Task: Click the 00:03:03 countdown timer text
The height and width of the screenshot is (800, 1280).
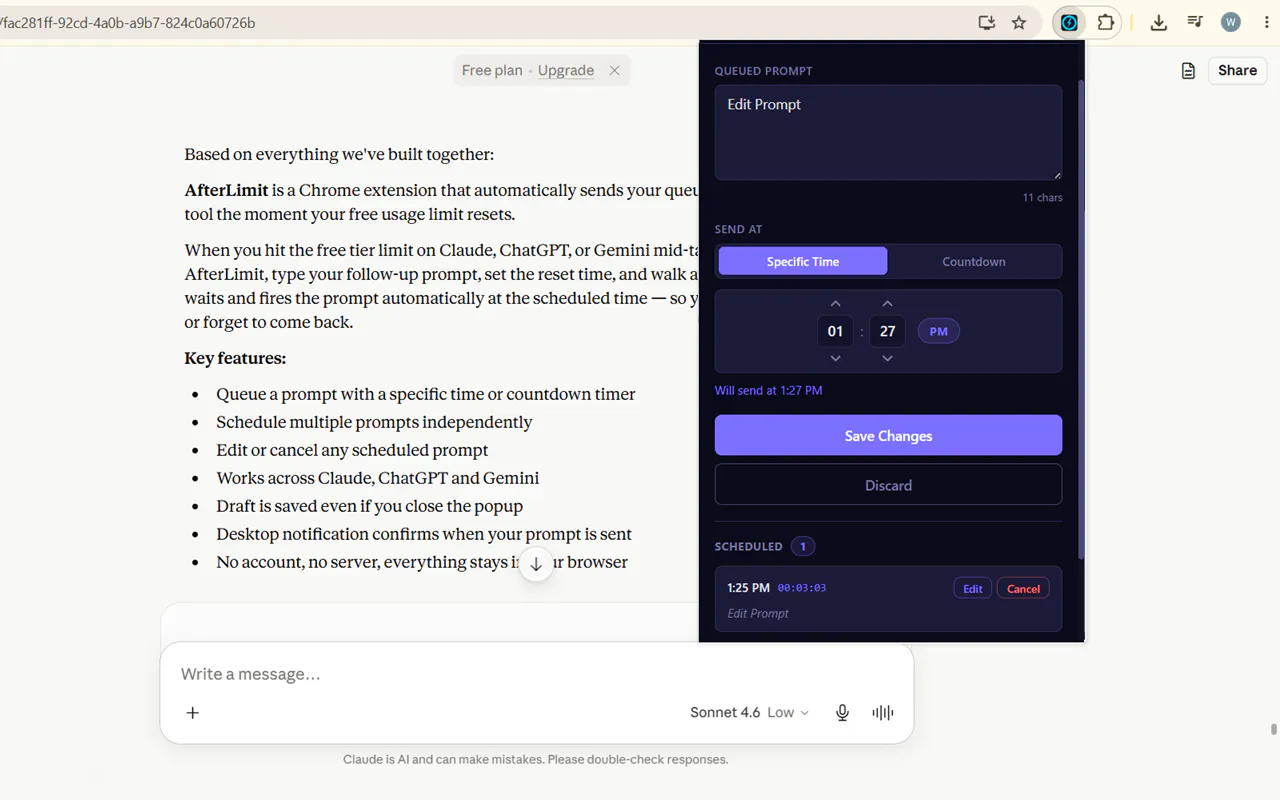Action: tap(802, 588)
